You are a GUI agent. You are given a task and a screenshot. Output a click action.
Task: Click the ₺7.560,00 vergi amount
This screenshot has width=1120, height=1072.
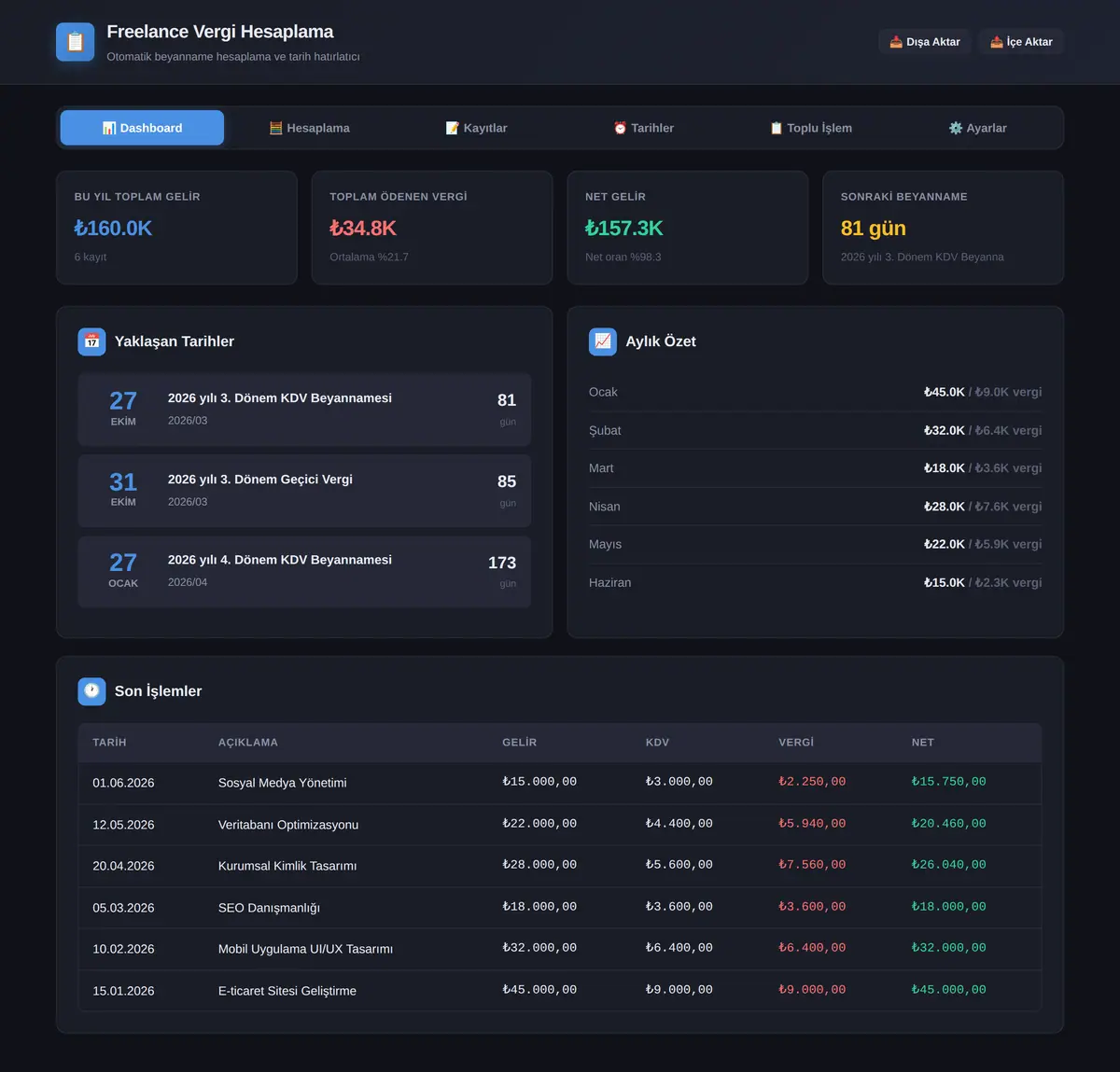(x=812, y=865)
